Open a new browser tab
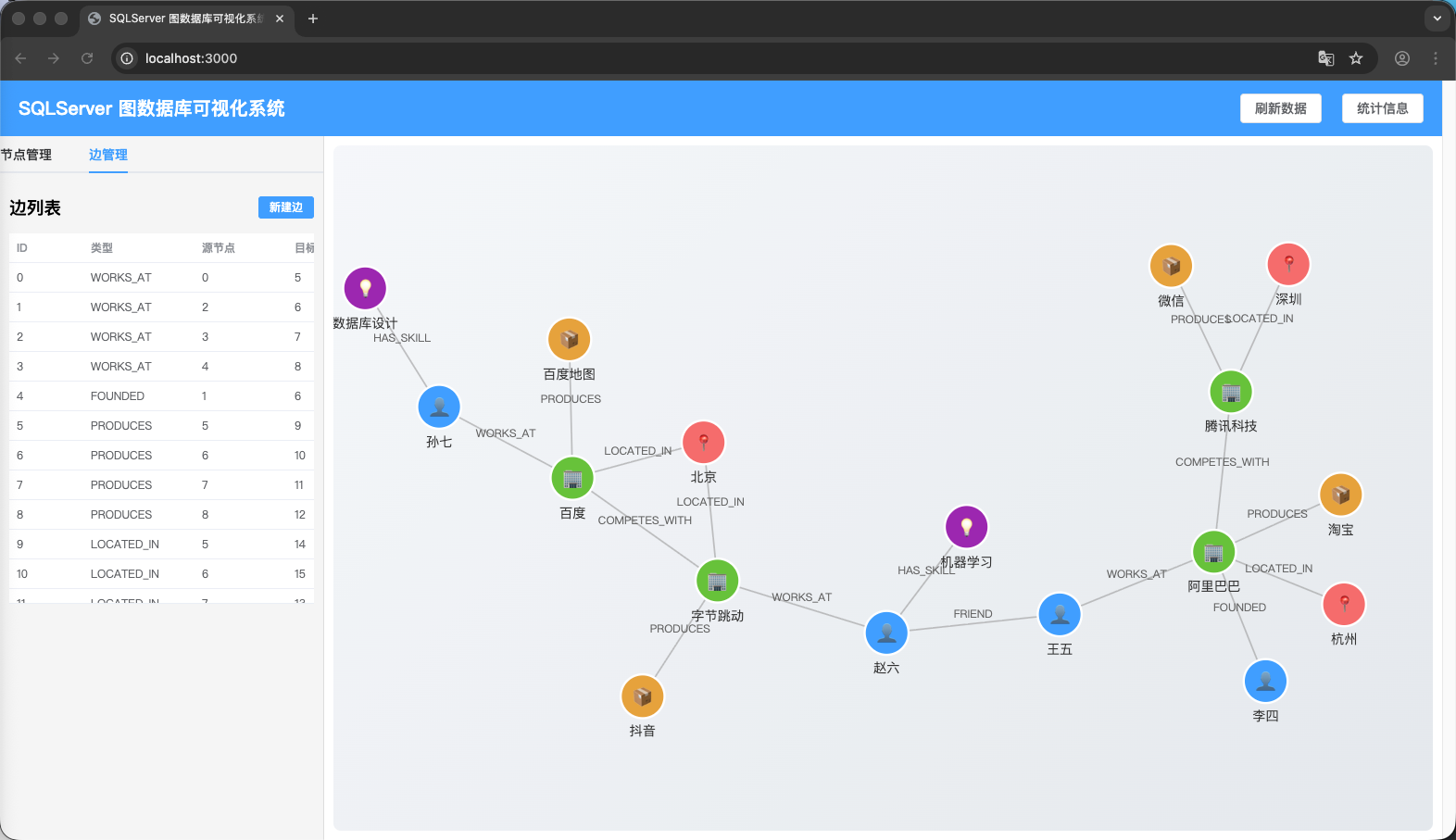Viewport: 1456px width, 840px height. point(313,19)
